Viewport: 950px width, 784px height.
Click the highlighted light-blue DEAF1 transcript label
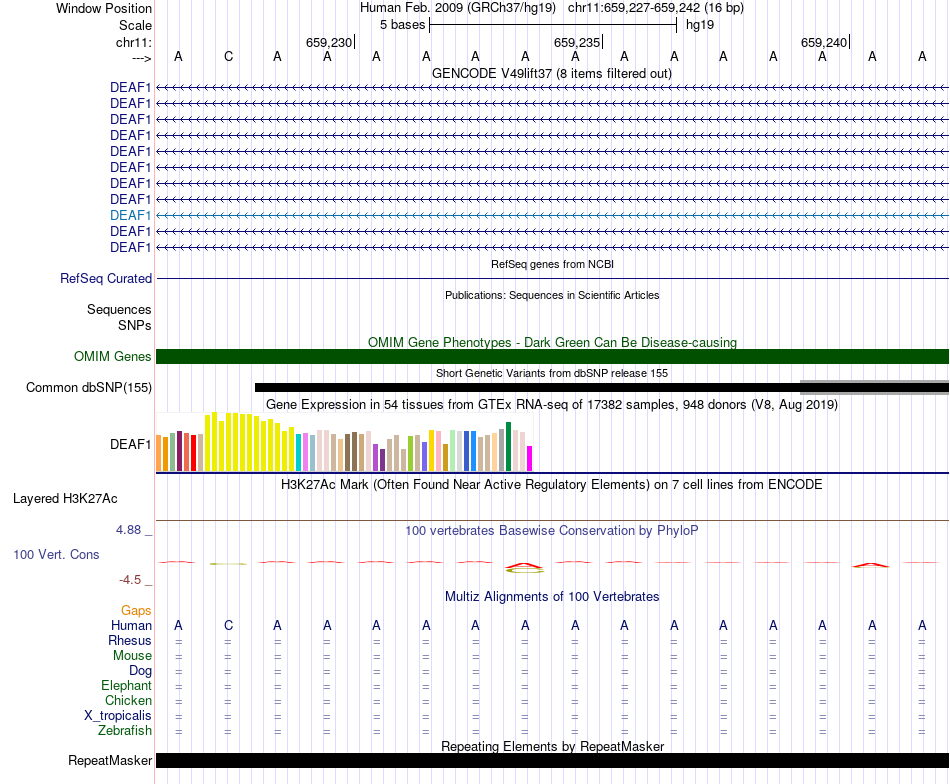[x=130, y=215]
